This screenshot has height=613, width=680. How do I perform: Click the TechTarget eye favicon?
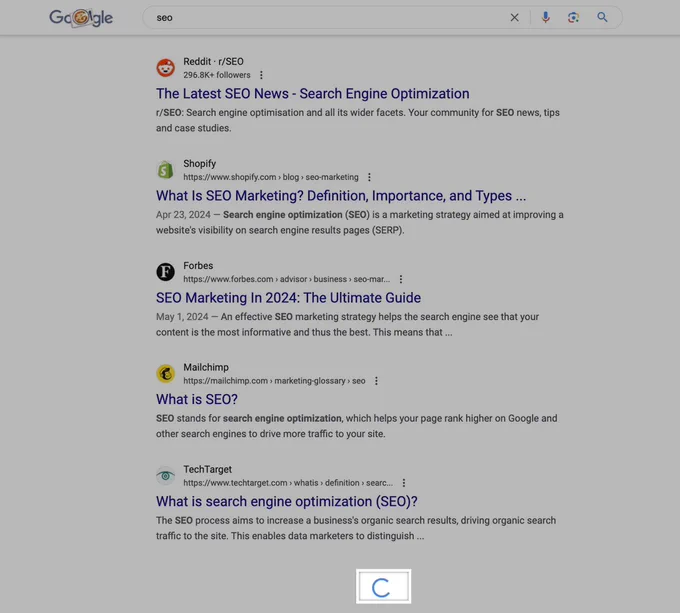click(x=166, y=476)
